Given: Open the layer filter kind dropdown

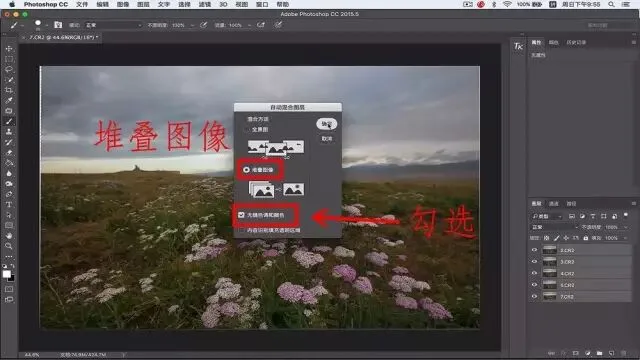Looking at the screenshot, I should point(547,216).
